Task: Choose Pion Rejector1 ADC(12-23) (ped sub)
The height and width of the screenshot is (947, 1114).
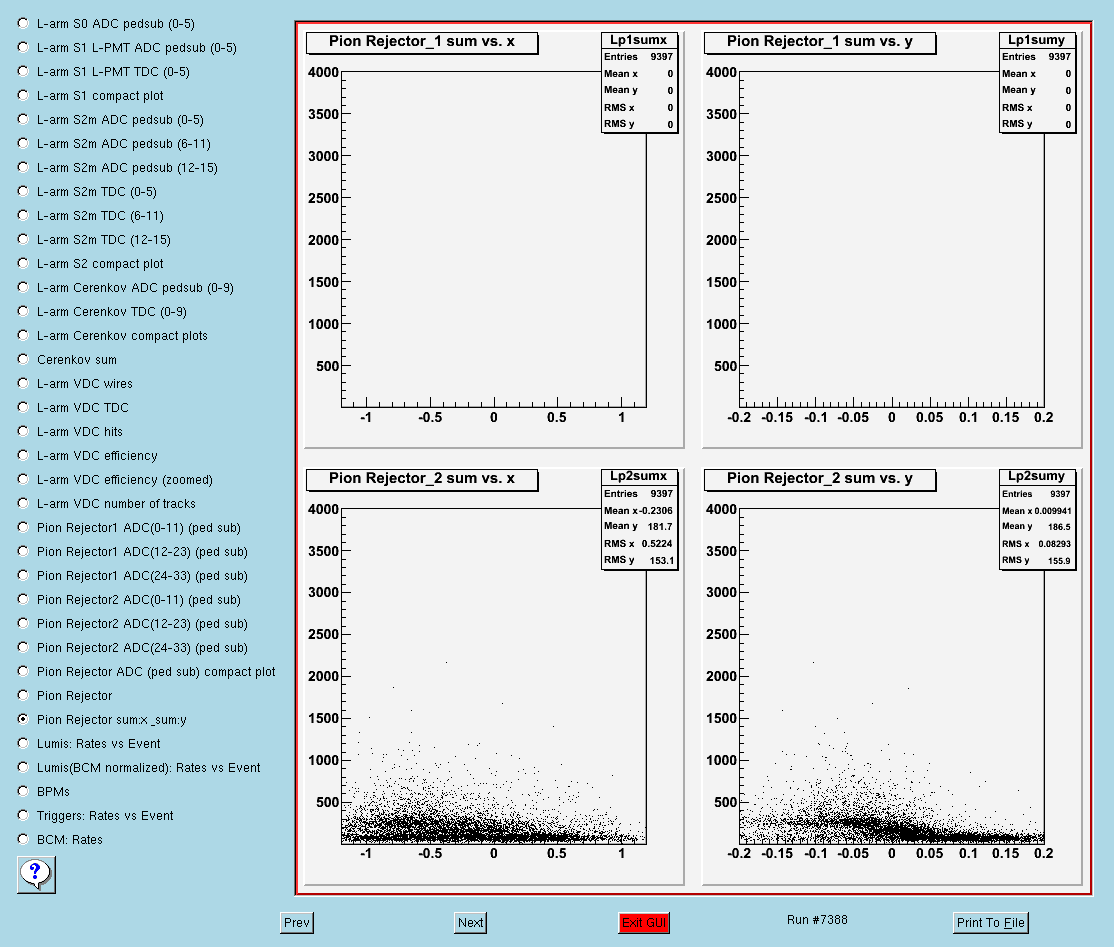Action: pos(23,552)
